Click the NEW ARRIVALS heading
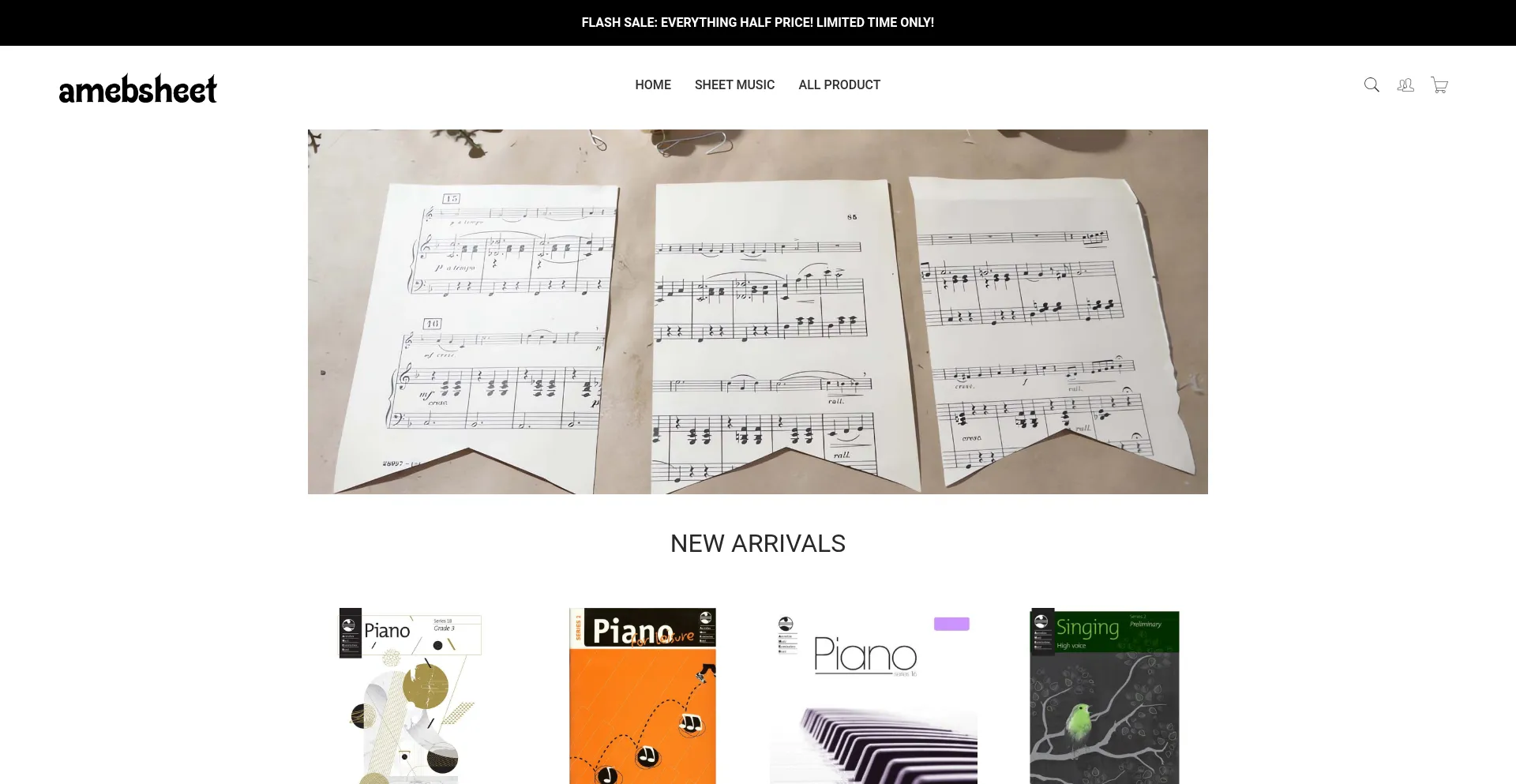This screenshot has height=784, width=1516. click(758, 543)
